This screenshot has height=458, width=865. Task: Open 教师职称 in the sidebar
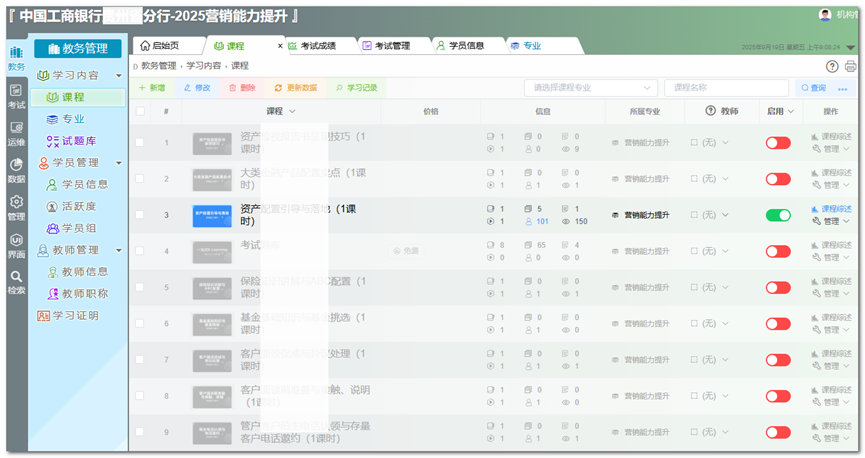pos(77,294)
